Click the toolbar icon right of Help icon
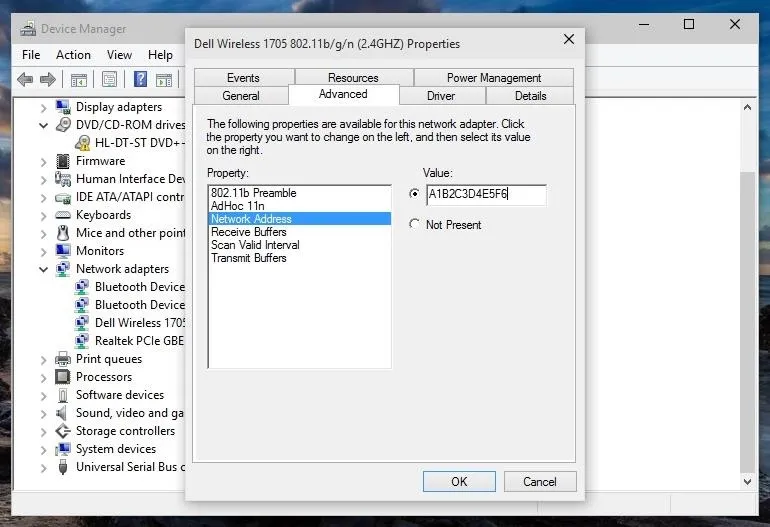770x527 pixels. click(x=164, y=79)
